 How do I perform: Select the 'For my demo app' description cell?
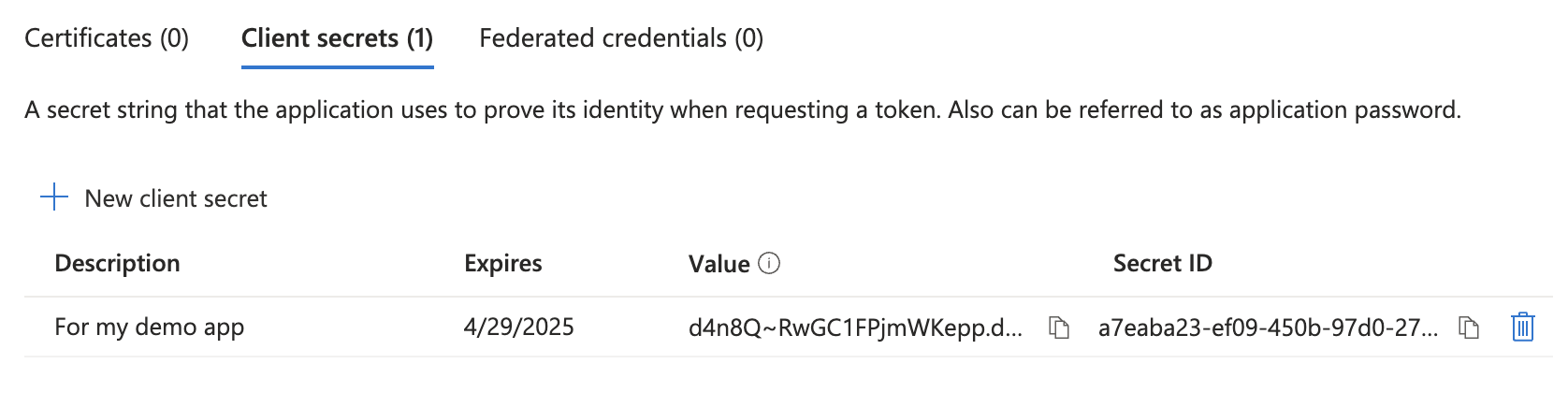(x=149, y=328)
